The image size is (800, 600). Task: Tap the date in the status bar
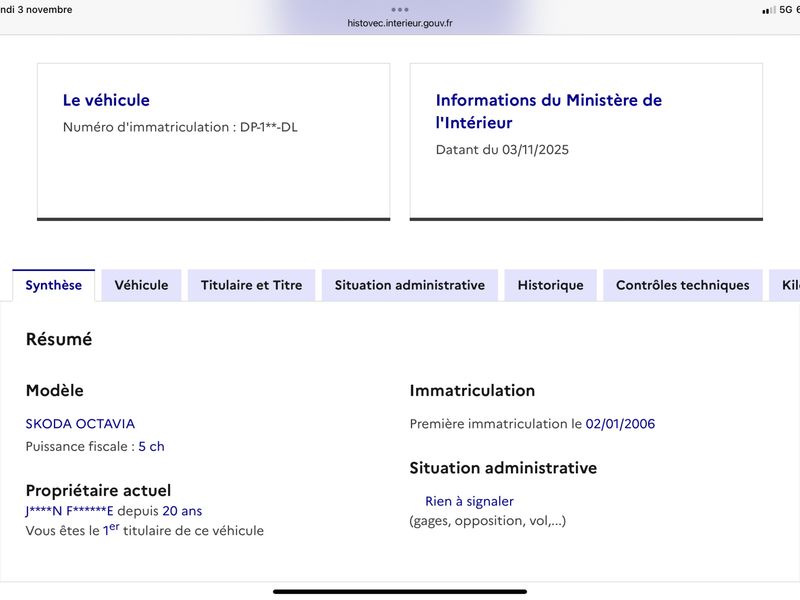click(x=36, y=10)
